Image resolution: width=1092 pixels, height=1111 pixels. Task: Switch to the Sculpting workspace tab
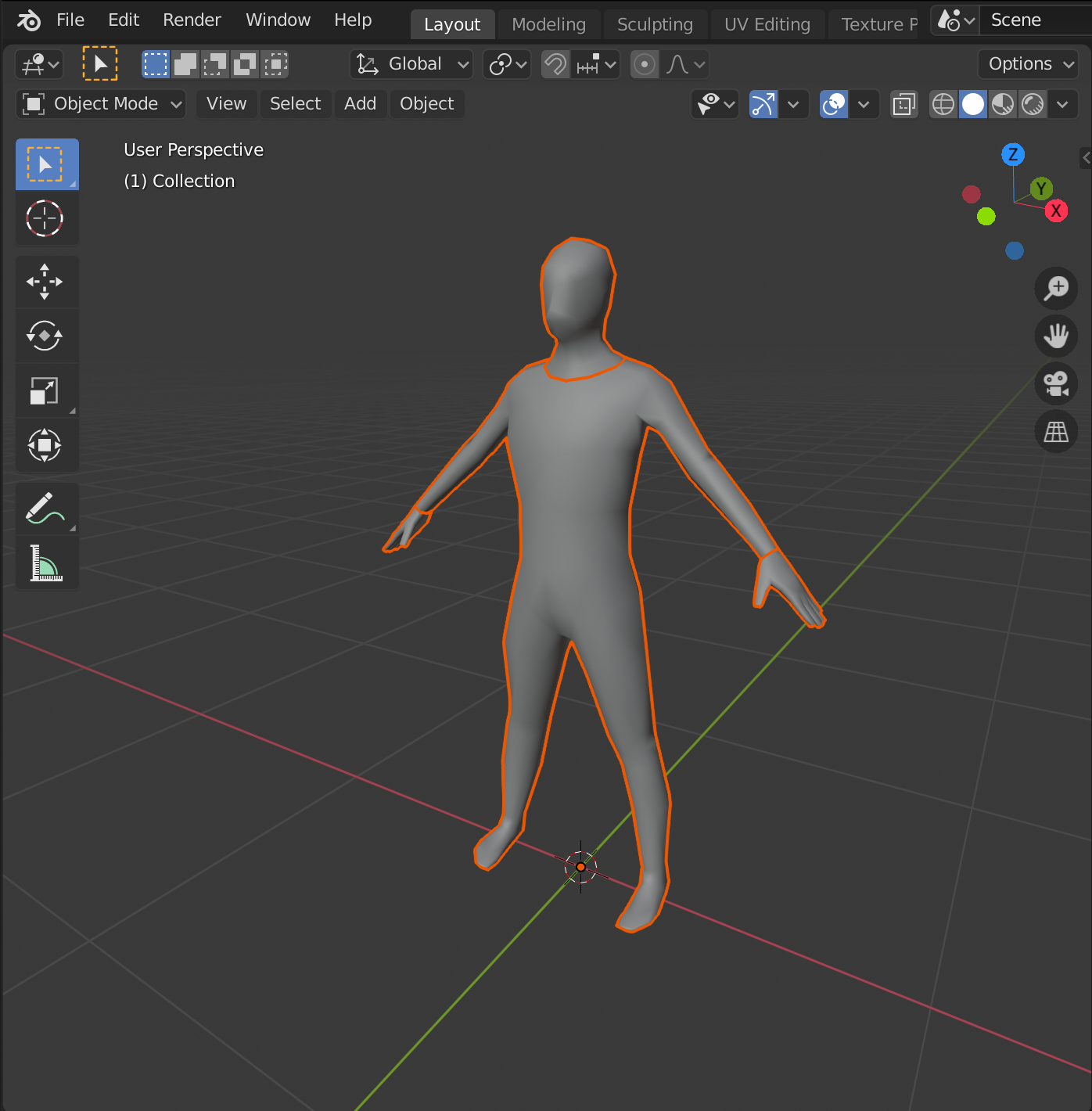point(655,24)
